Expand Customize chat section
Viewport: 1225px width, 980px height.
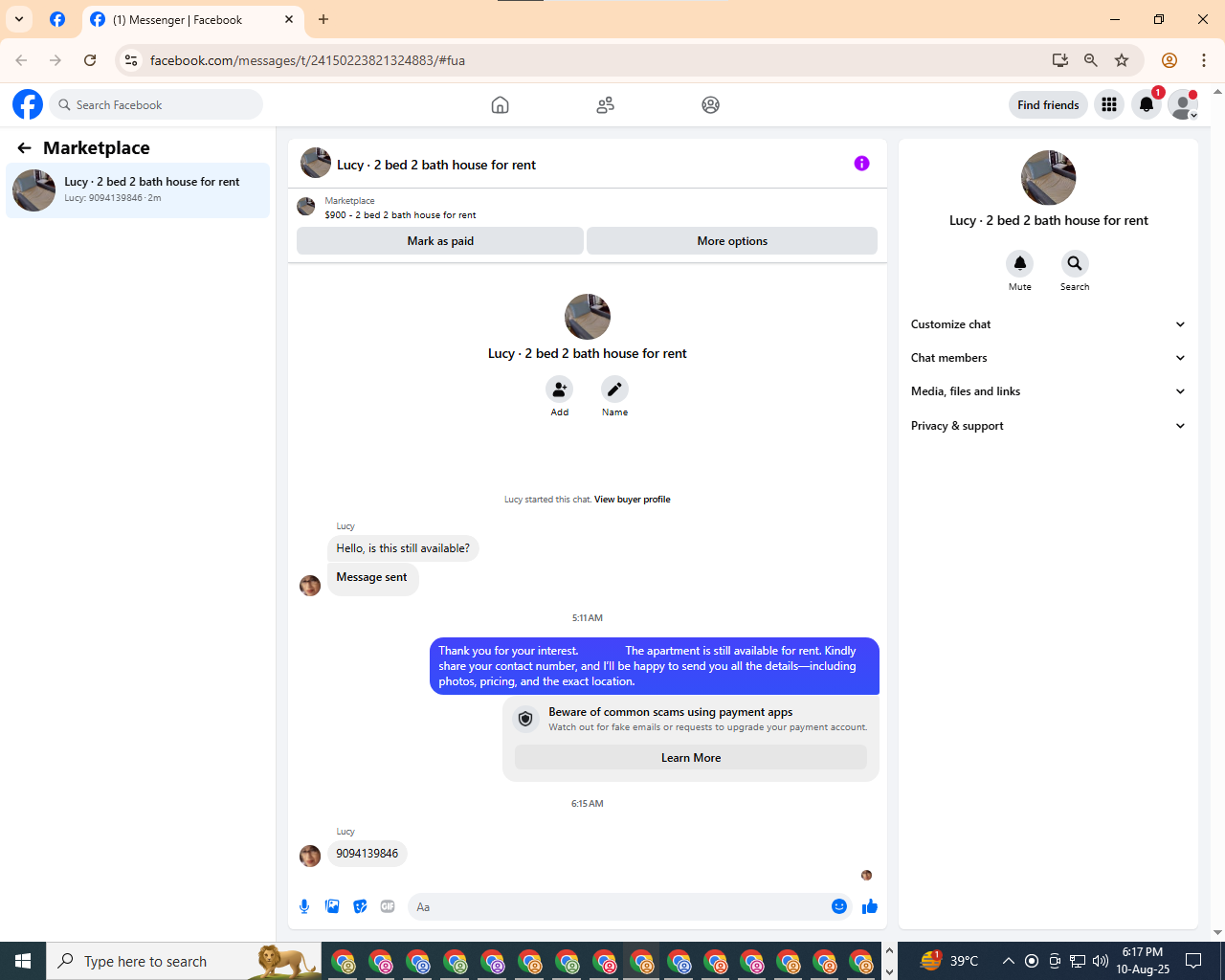click(1048, 324)
